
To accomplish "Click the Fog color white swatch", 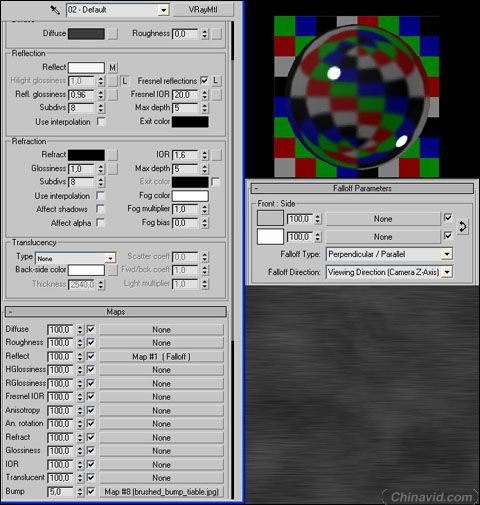I will coord(190,196).
